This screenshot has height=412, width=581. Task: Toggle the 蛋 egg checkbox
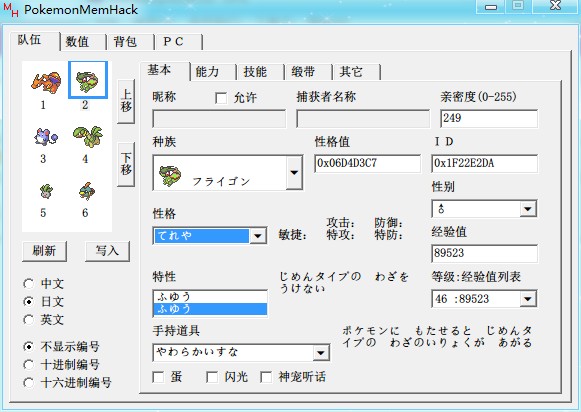pyautogui.click(x=158, y=377)
